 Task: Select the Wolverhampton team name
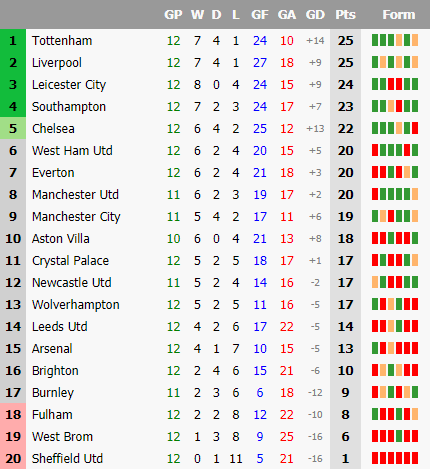(x=76, y=305)
